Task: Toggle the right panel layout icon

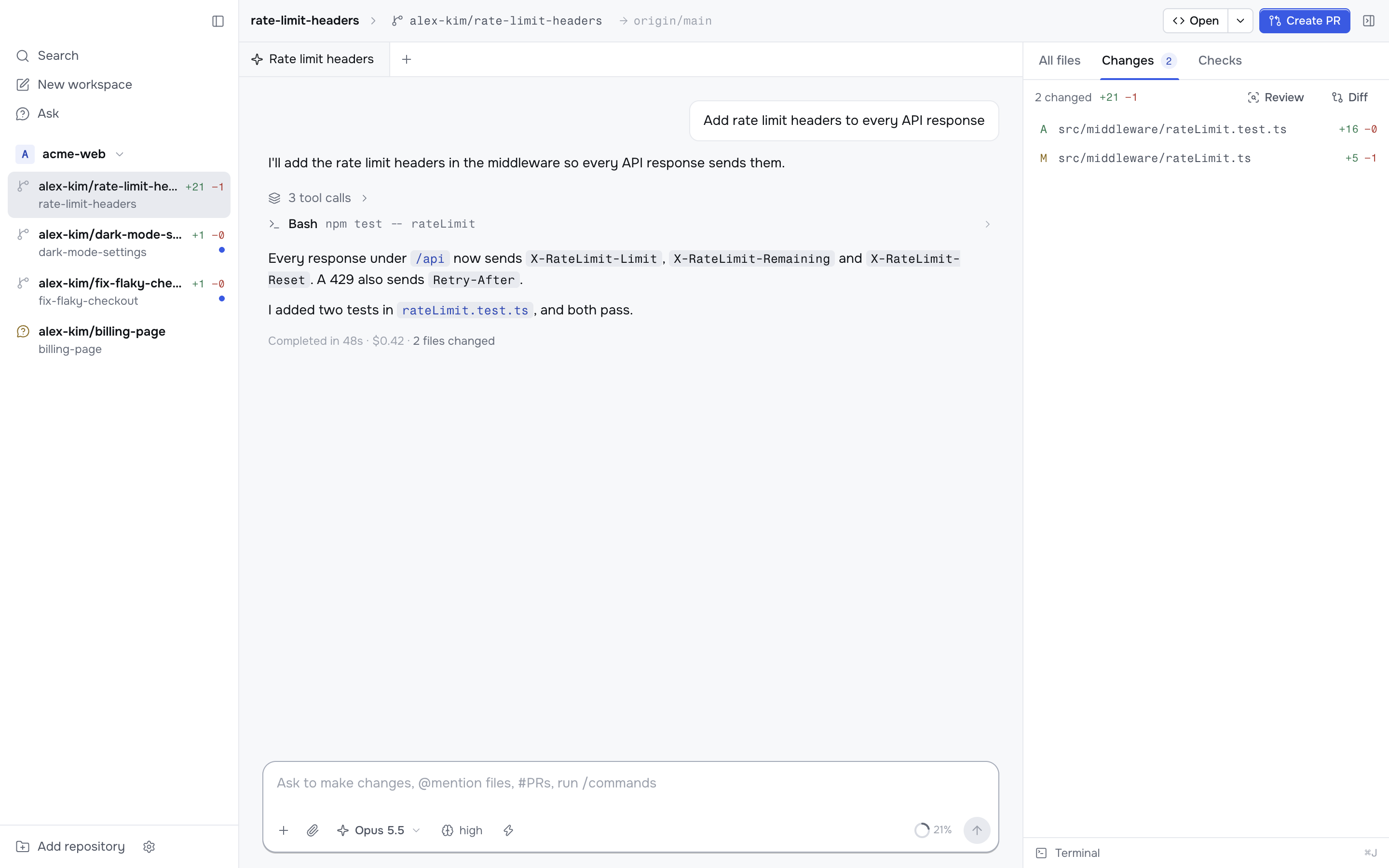Action: 1368,21
